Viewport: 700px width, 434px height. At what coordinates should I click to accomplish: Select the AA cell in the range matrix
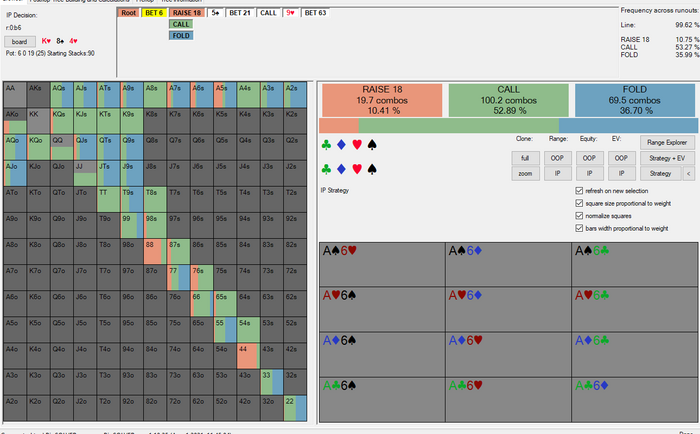coord(15,95)
